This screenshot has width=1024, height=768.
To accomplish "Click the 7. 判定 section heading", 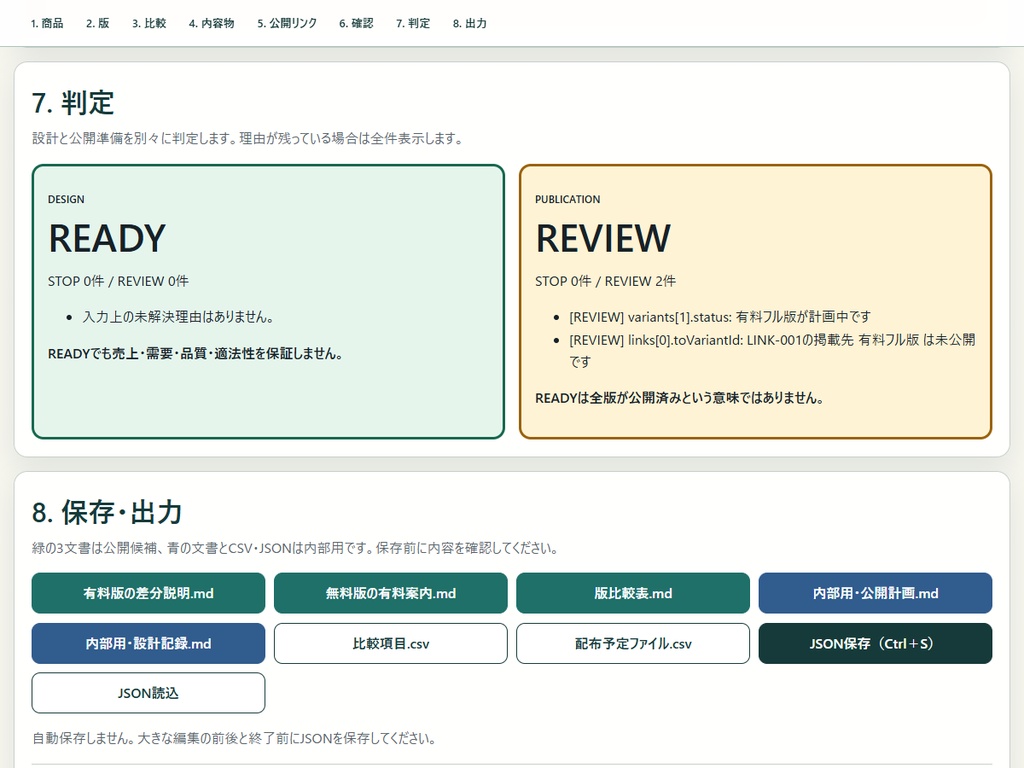I will 73,103.
